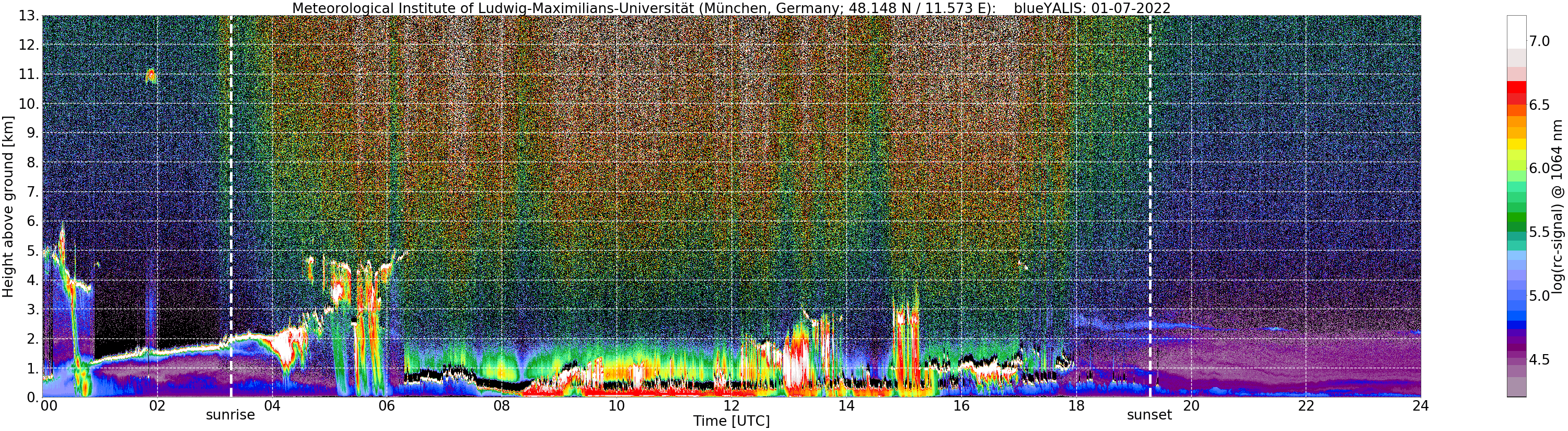
Task: Click the y-axis tick label '3.'
Action: [x=32, y=309]
